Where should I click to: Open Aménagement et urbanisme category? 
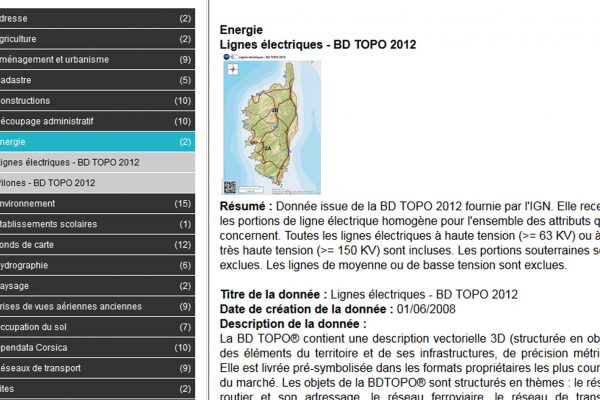click(97, 59)
